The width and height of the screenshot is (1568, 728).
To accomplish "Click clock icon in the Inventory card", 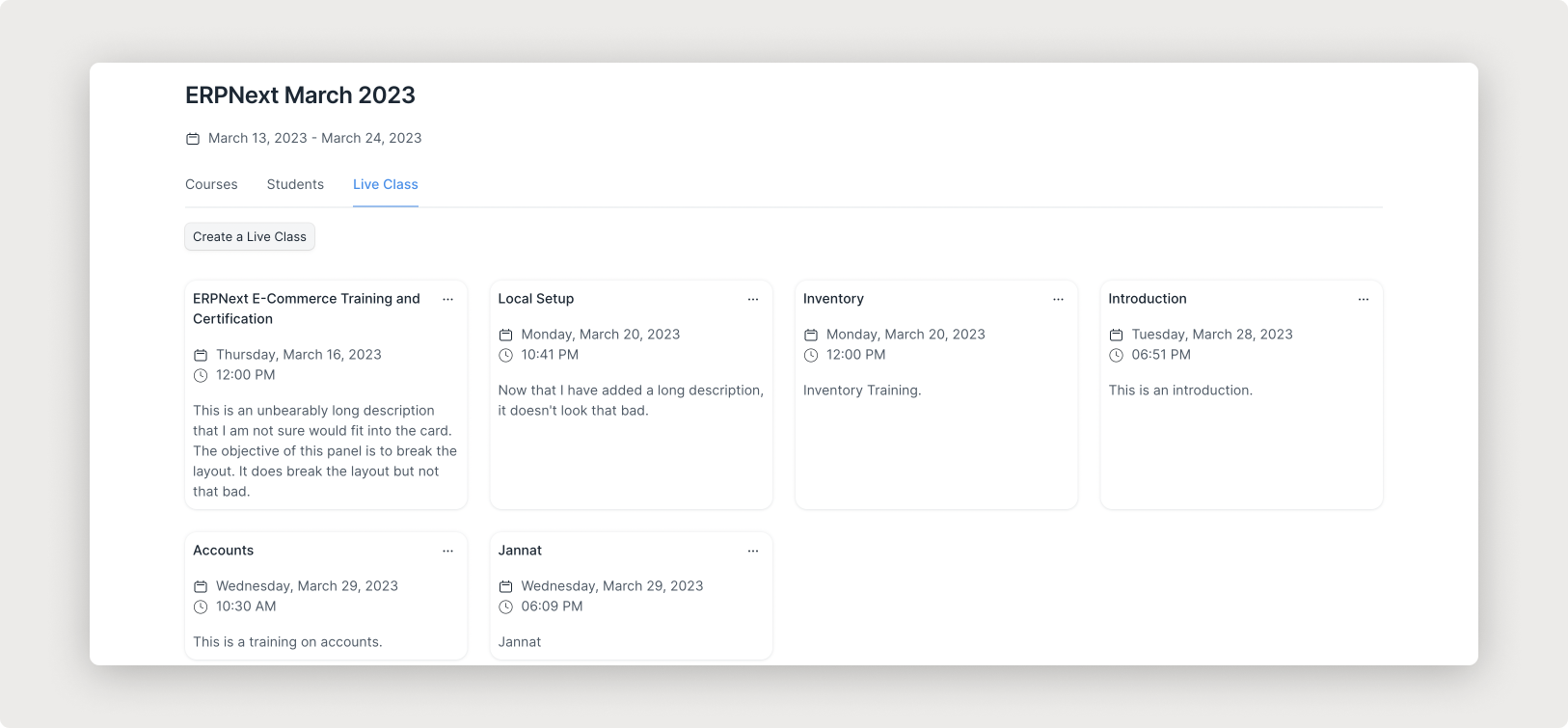I will [x=811, y=355].
